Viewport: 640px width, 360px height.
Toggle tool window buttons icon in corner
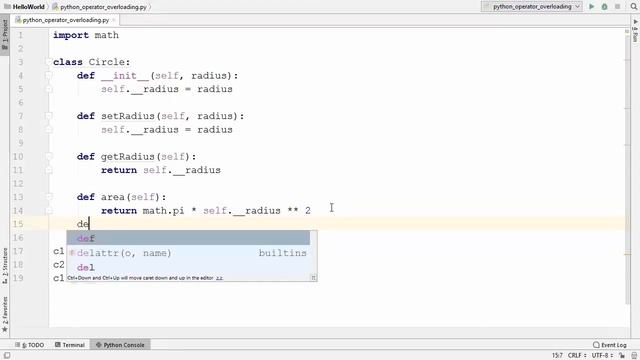pyautogui.click(x=7, y=356)
